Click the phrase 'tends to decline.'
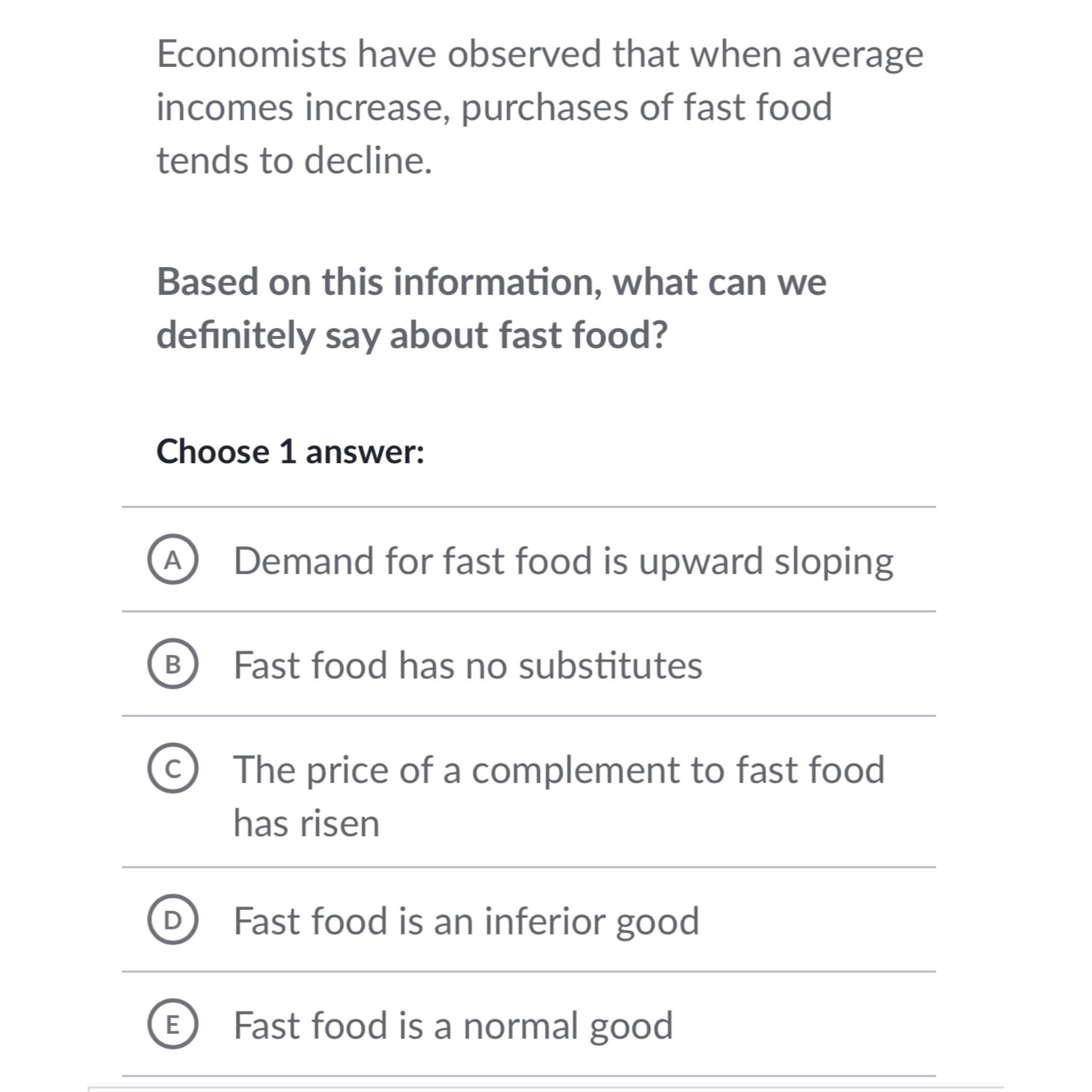This screenshot has width=1092, height=1092. 294,160
